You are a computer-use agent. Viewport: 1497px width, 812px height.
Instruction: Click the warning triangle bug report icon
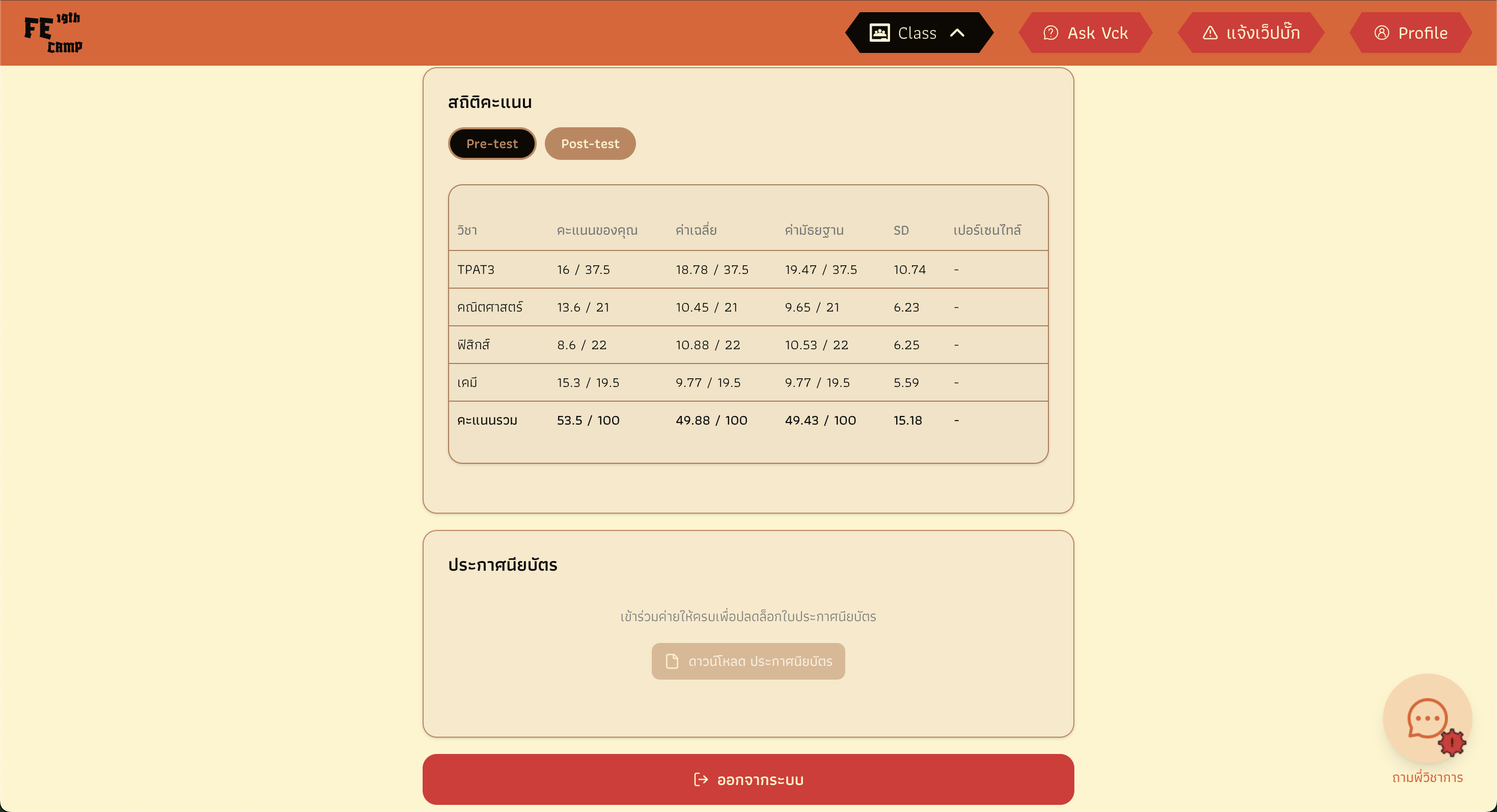pos(1210,33)
